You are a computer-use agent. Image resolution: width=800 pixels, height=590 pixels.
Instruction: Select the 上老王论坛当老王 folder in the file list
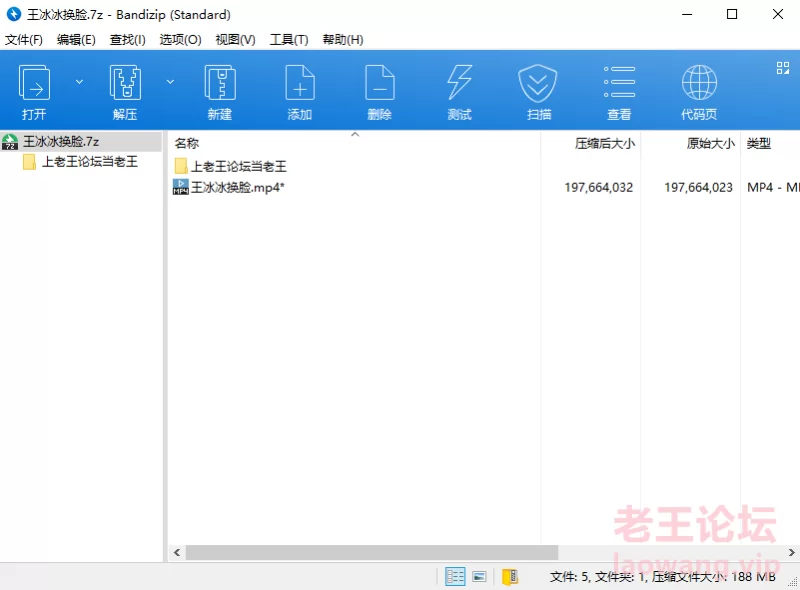231,166
